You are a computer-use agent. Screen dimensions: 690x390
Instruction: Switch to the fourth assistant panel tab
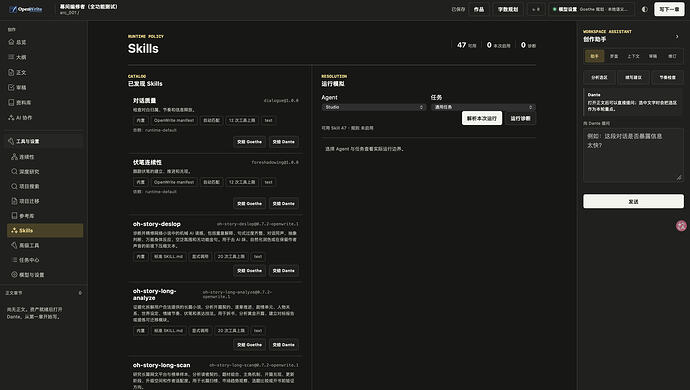pyautogui.click(x=653, y=56)
